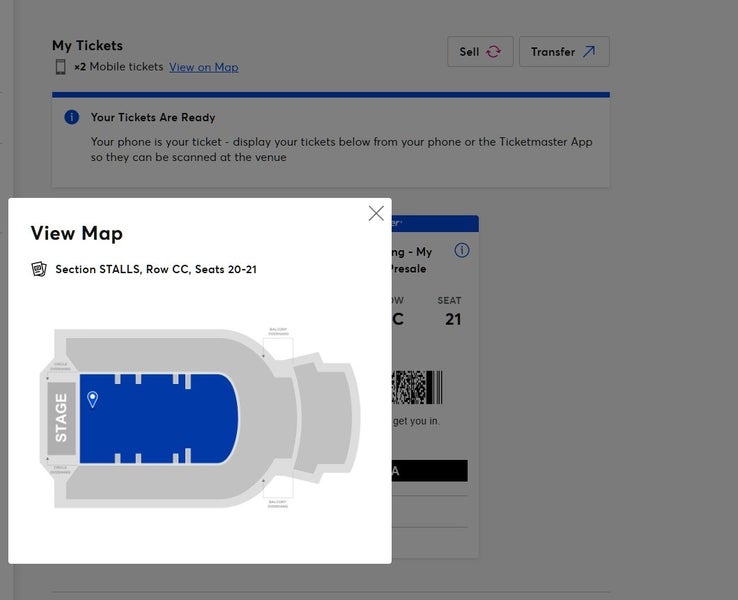Viewport: 738px width, 600px height.
Task: Click the seat number 21 on ticket
Action: click(453, 319)
